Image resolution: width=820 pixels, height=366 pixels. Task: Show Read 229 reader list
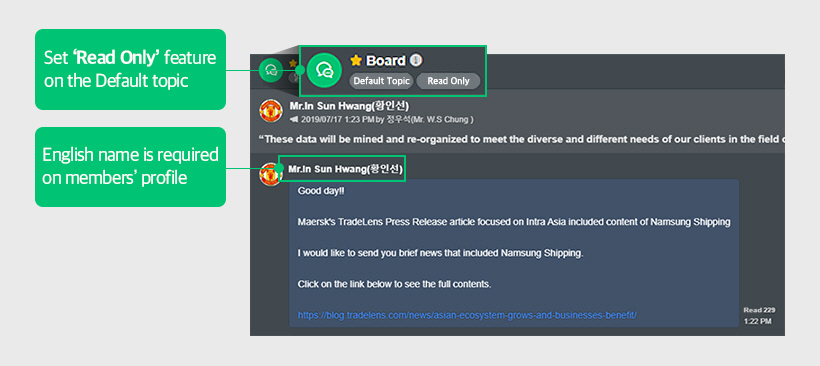click(x=759, y=310)
